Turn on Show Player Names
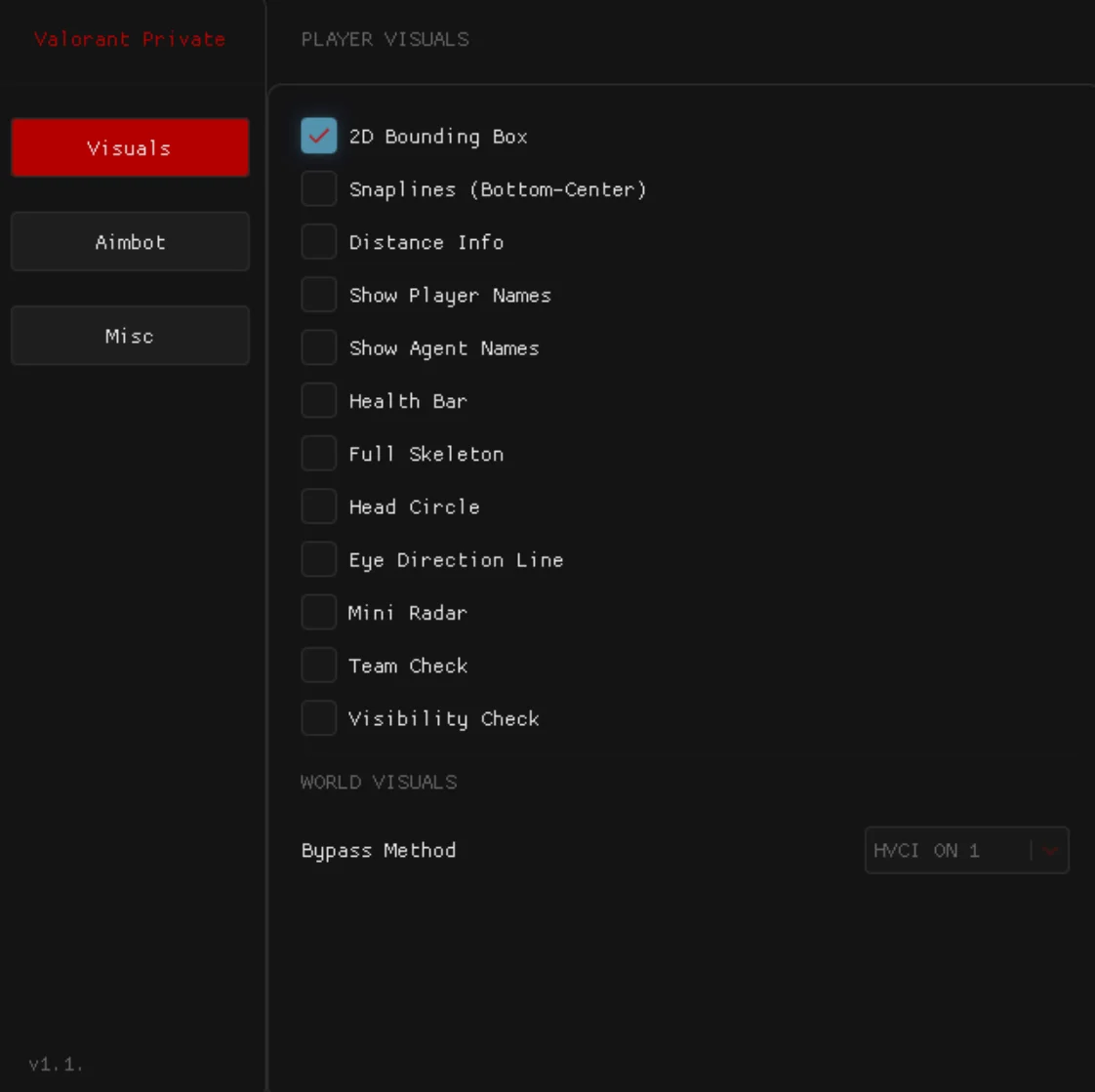 (318, 295)
